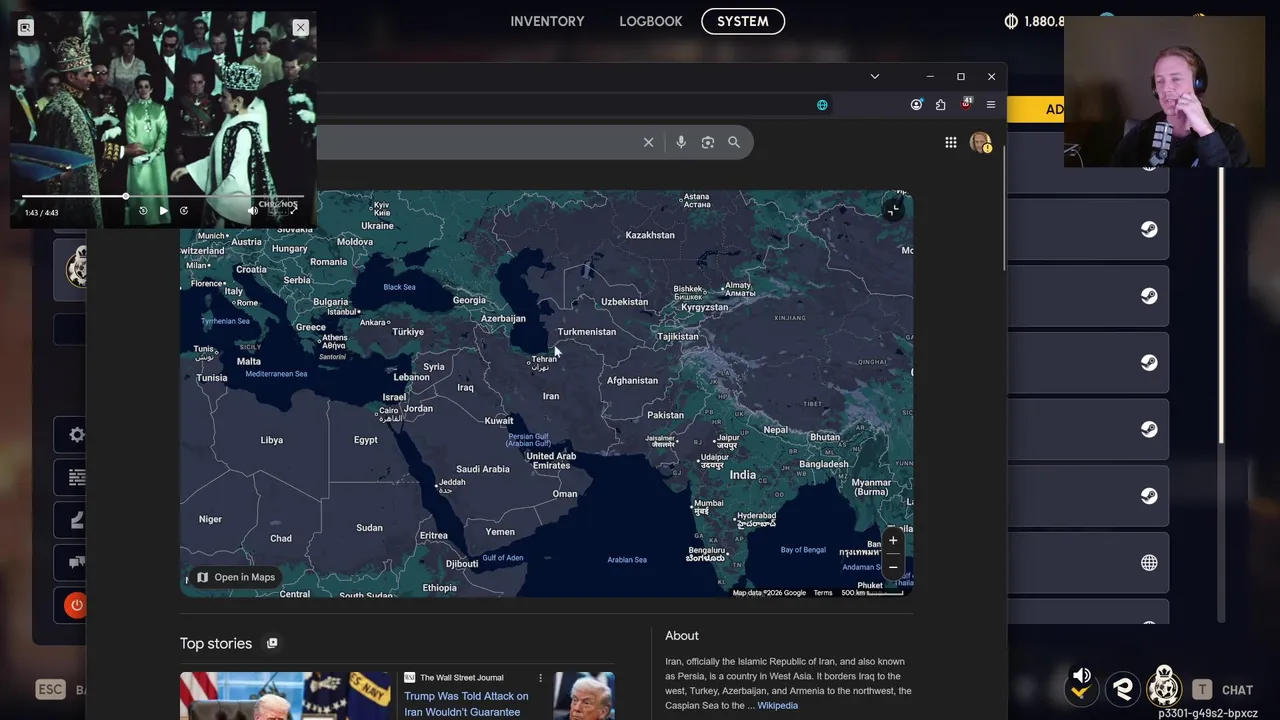The height and width of the screenshot is (720, 1280).
Task: Click the ESC key prompt at bottom left
Action: pos(50,689)
